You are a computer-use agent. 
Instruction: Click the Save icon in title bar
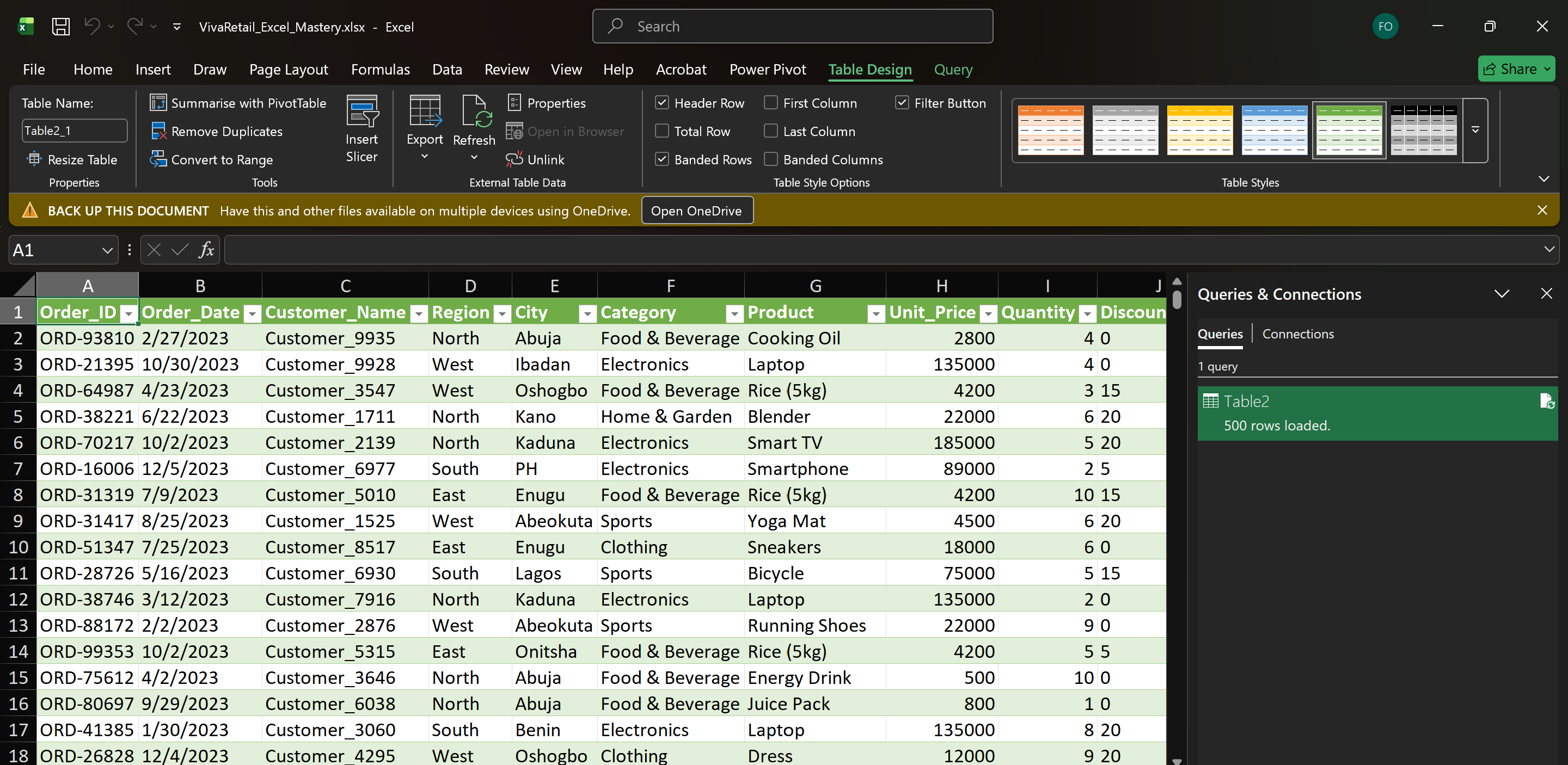pos(61,26)
